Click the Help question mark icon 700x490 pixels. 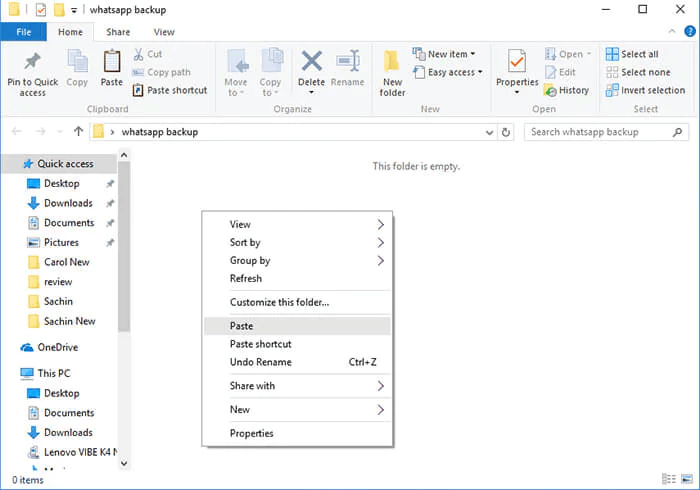coord(690,31)
